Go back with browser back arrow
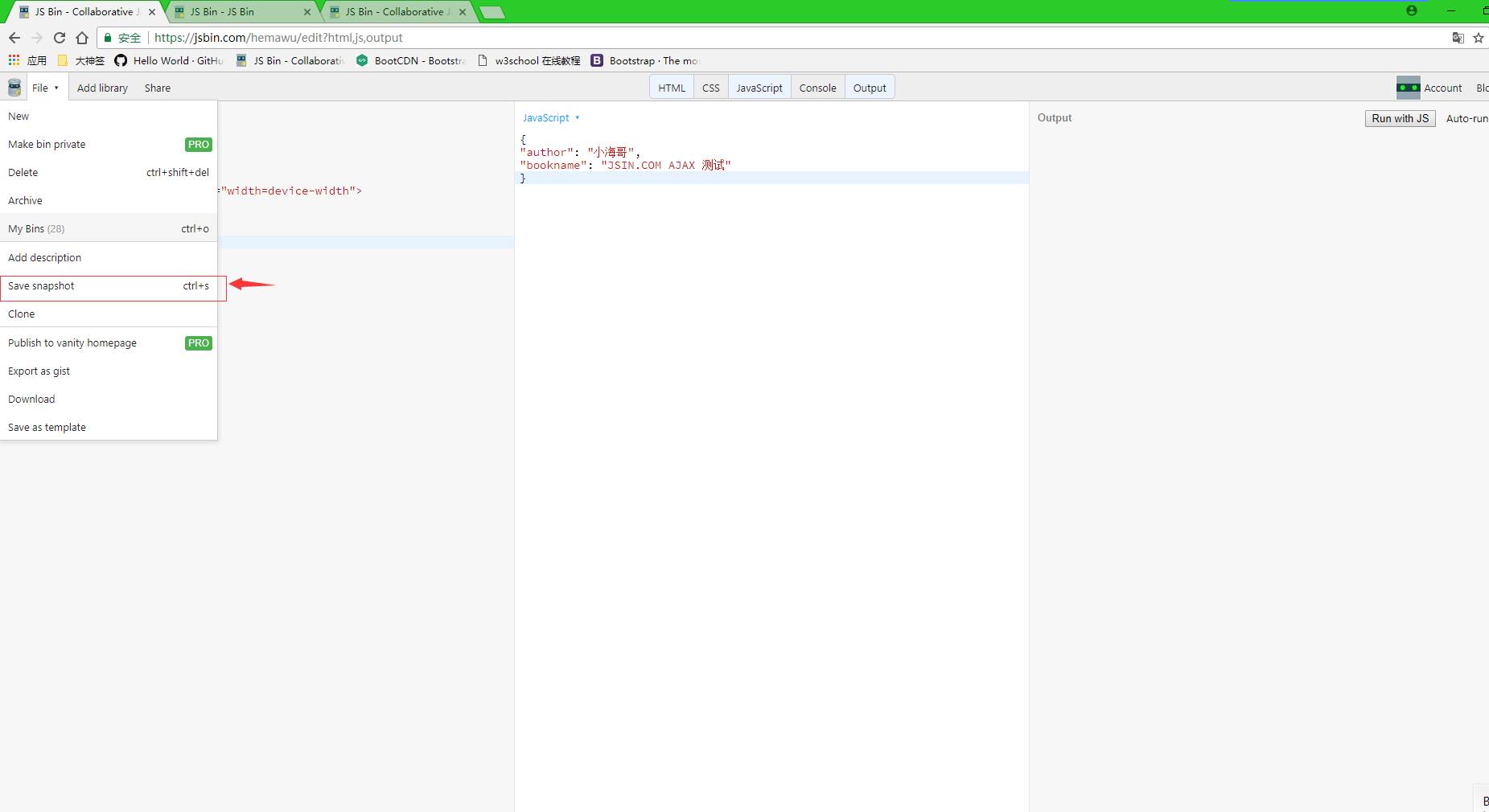This screenshot has width=1489, height=812. [14, 38]
